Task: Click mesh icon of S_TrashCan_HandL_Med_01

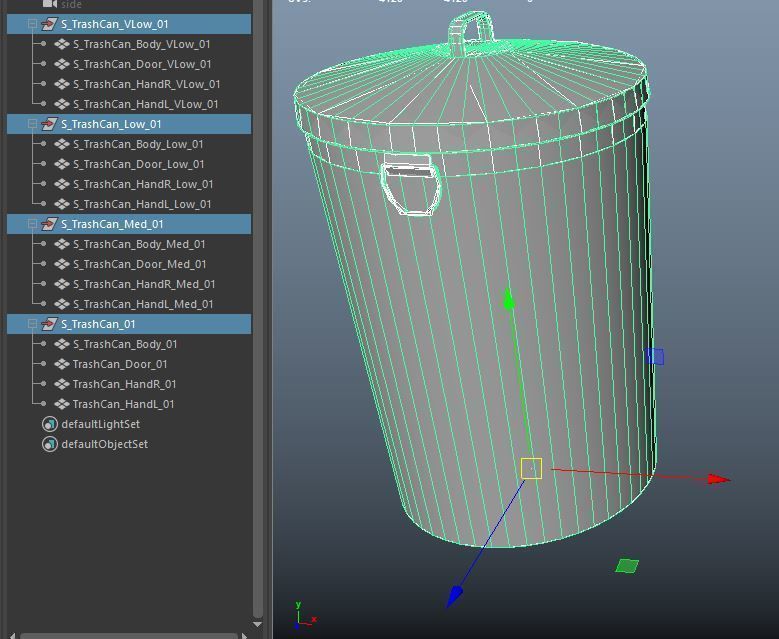Action: (x=62, y=304)
